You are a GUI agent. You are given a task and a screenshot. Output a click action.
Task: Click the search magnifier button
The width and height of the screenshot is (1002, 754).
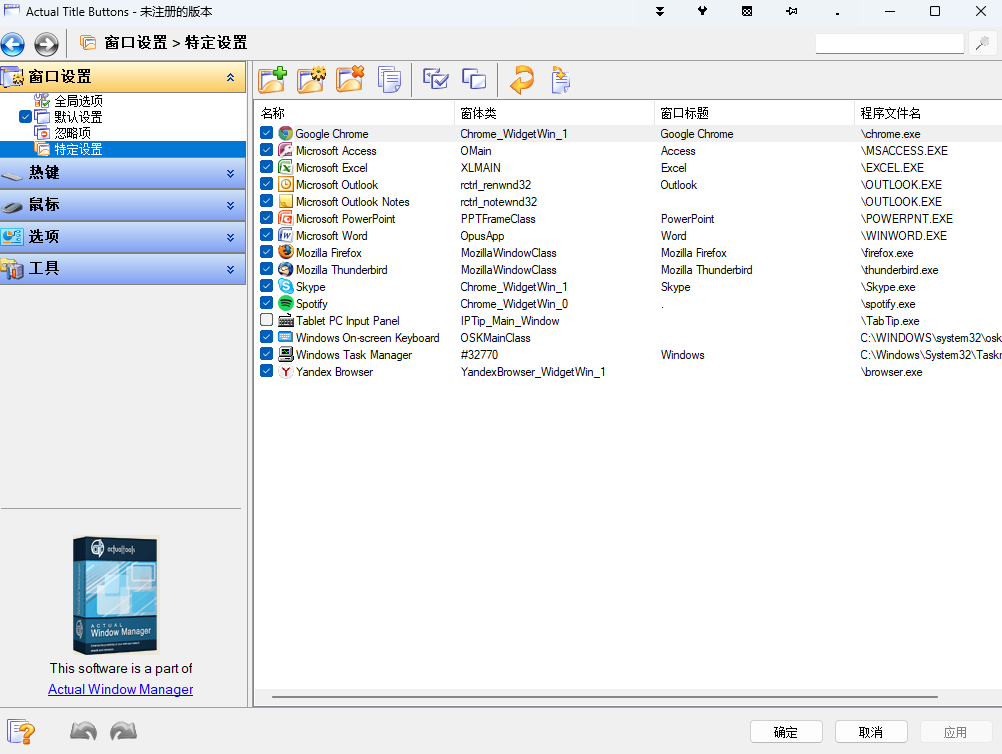982,43
